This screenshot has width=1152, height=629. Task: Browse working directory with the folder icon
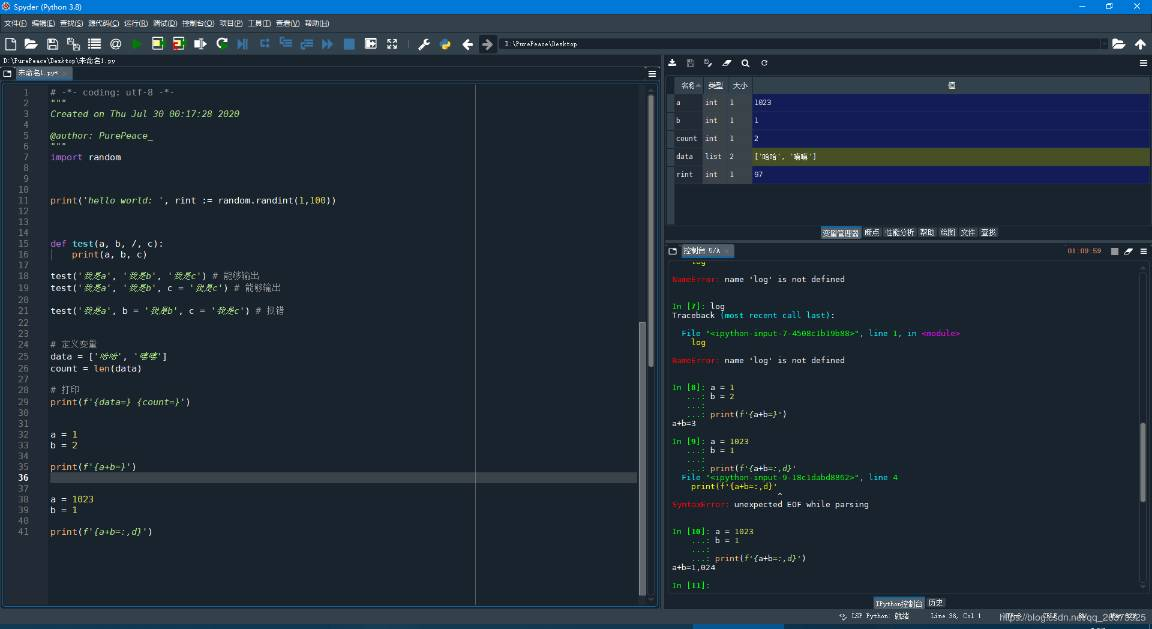pos(1119,44)
